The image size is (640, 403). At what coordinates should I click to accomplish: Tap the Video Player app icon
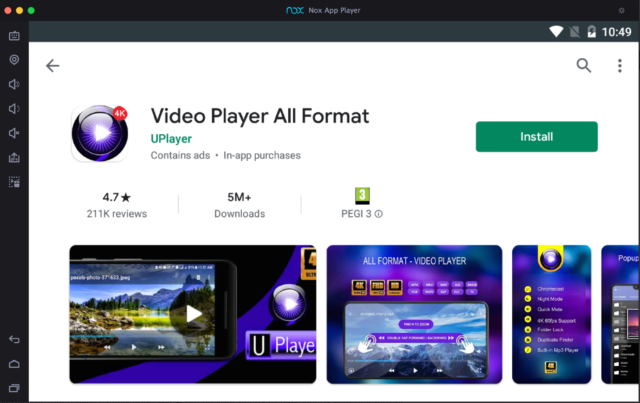(x=100, y=133)
